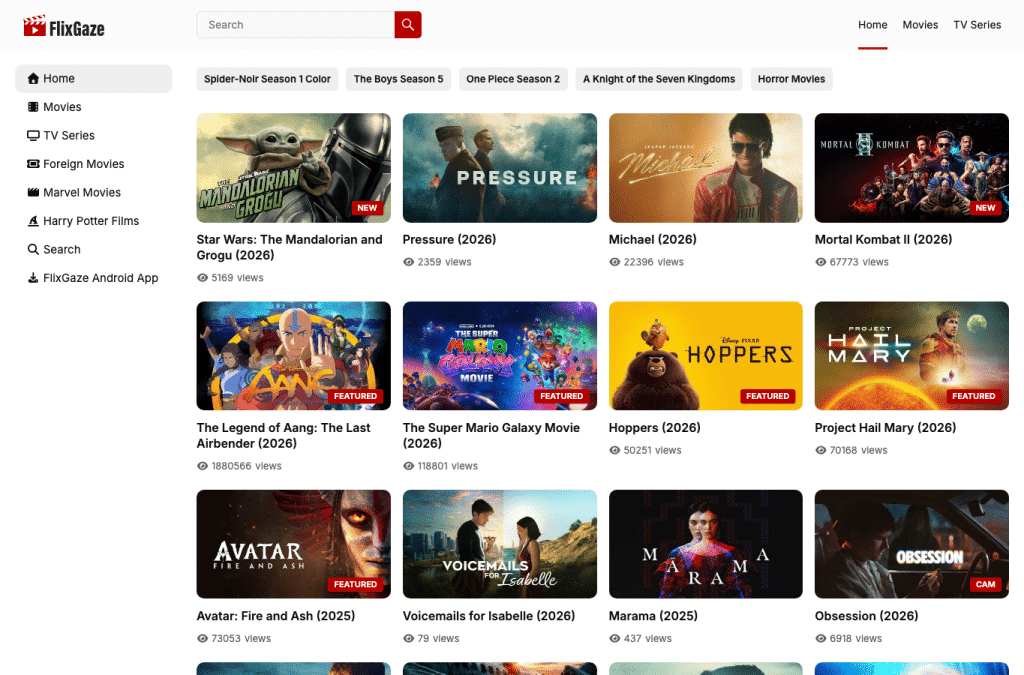Click the Harry Potter Films wizard icon
Viewport: 1024px width, 675px height.
click(x=33, y=221)
